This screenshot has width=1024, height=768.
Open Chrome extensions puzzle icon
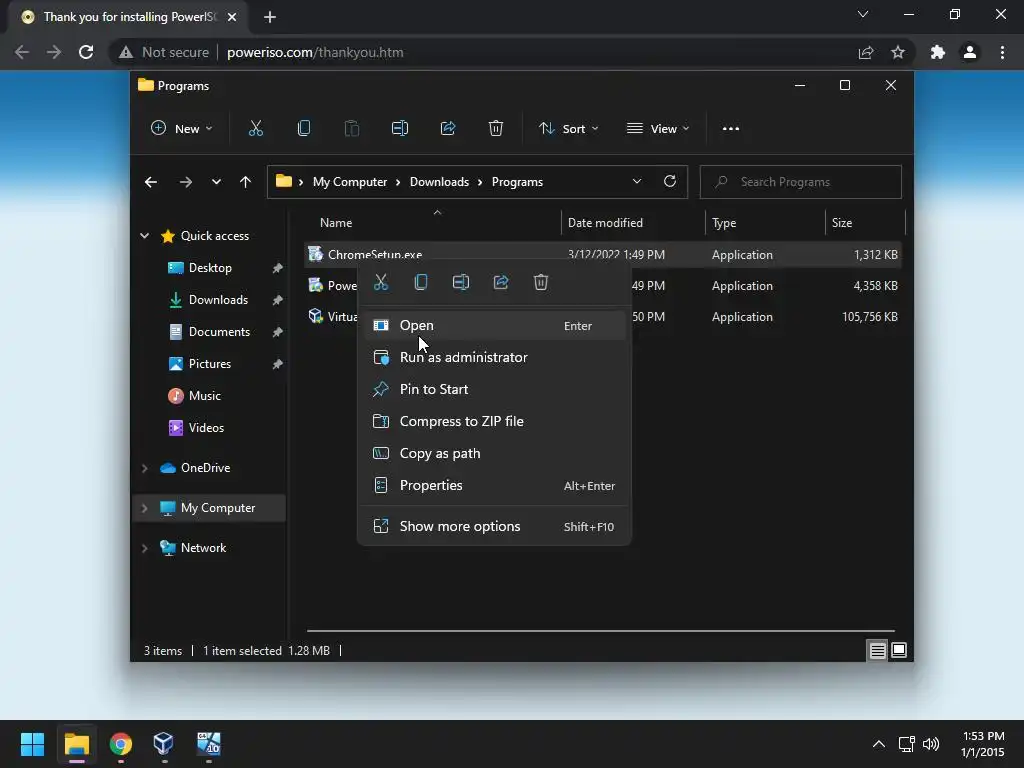[x=938, y=52]
